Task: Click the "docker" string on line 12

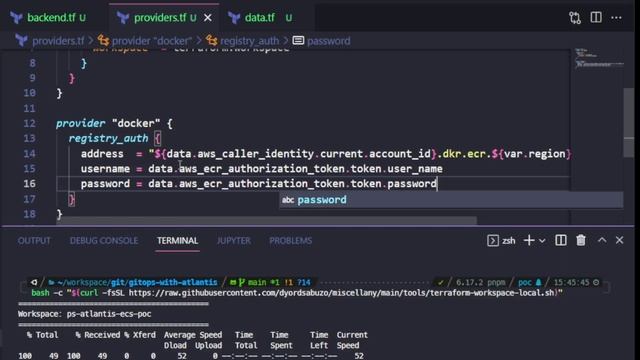Action: pos(136,123)
